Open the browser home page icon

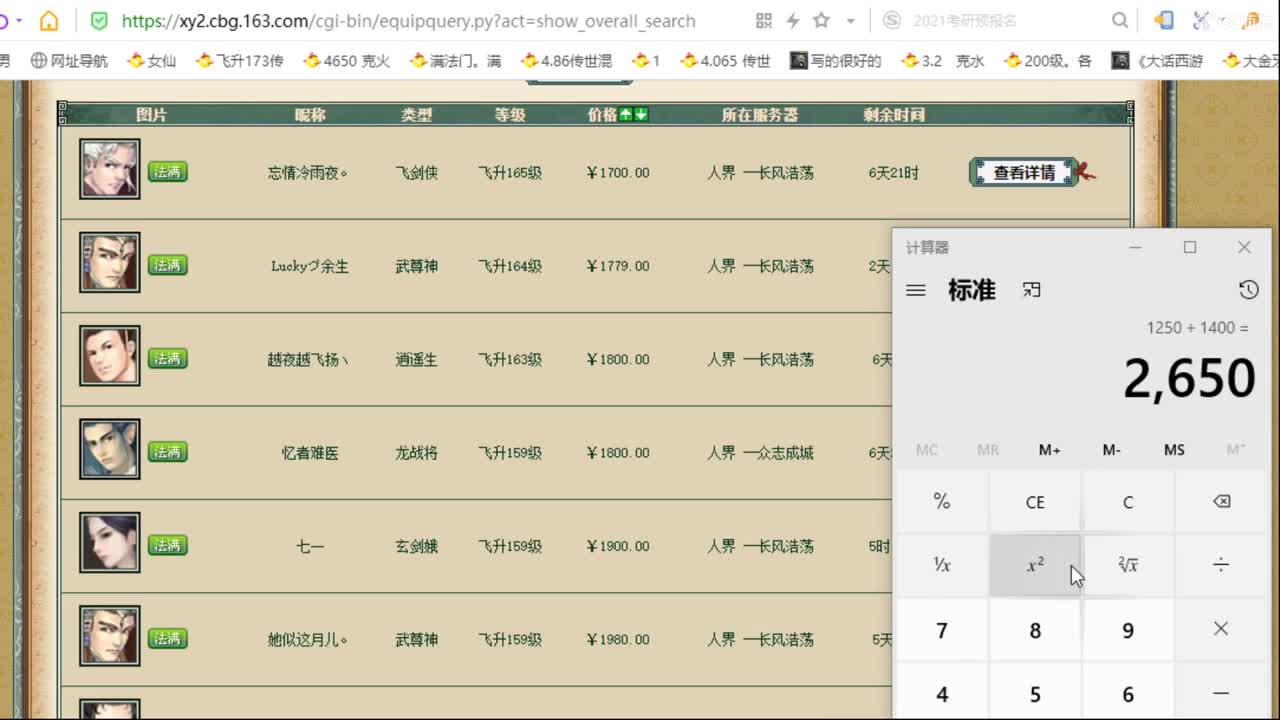[x=48, y=21]
